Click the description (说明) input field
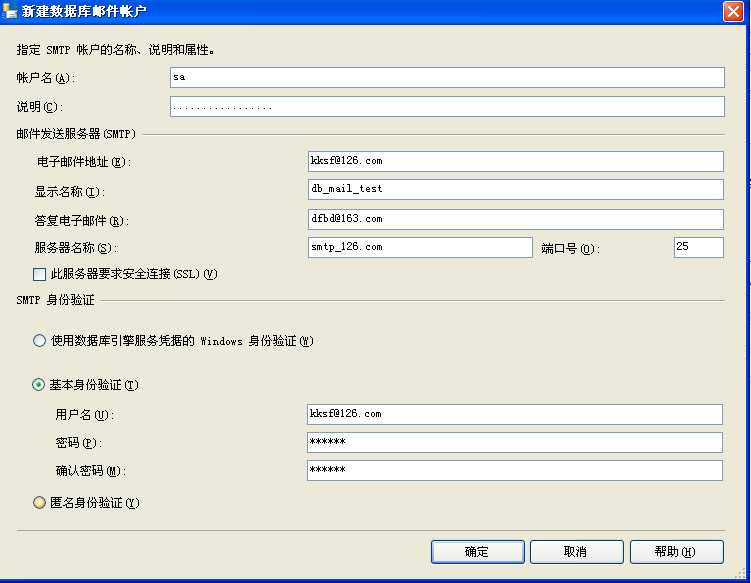The image size is (751, 583). (447, 106)
